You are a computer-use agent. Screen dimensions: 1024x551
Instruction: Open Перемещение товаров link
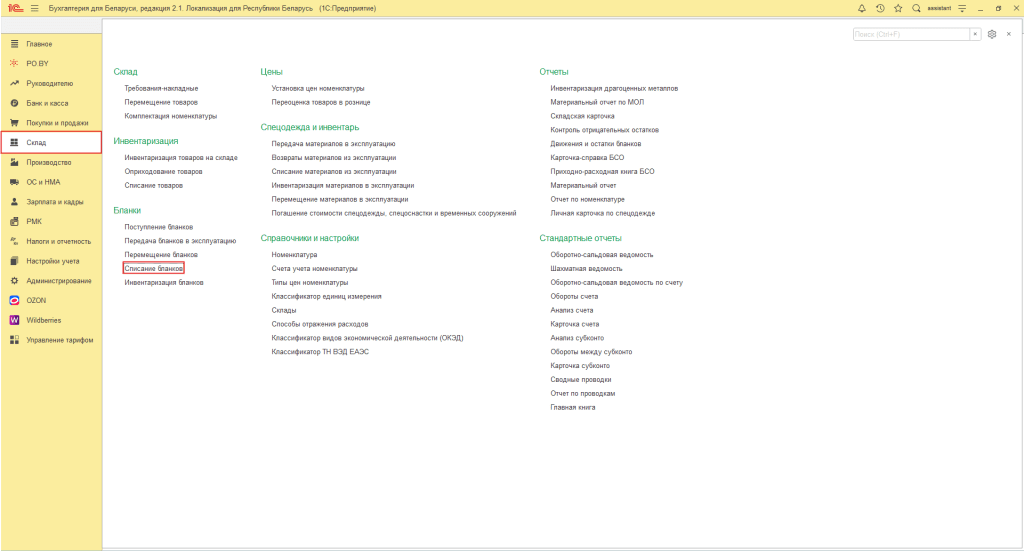161,102
